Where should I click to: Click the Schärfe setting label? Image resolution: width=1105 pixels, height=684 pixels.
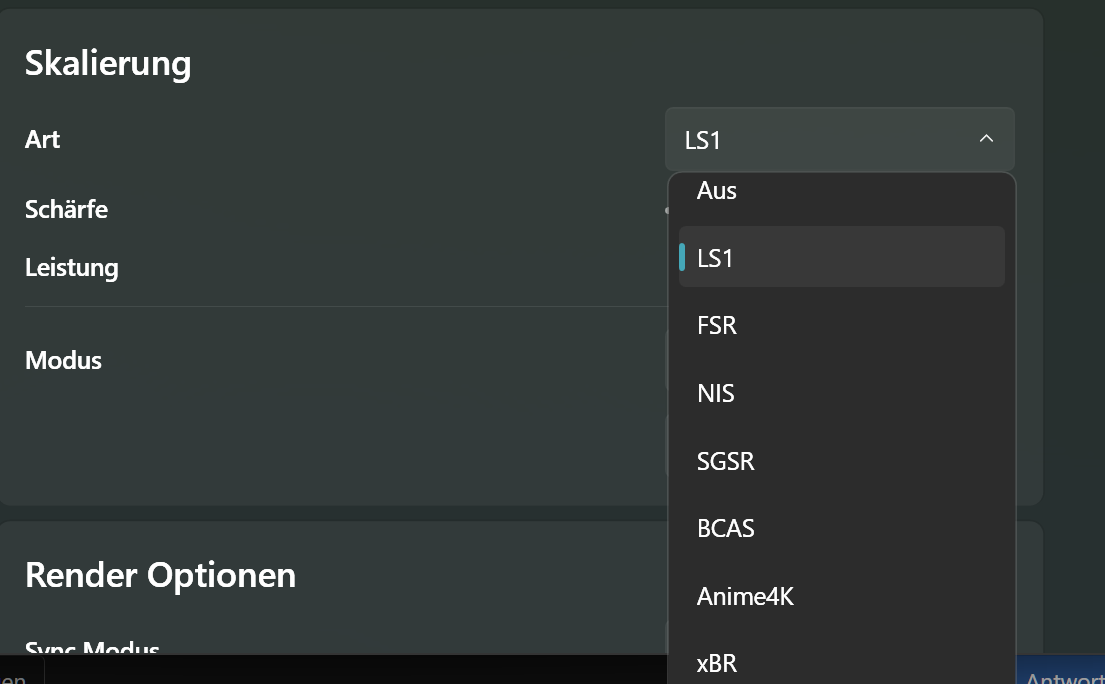click(x=66, y=209)
